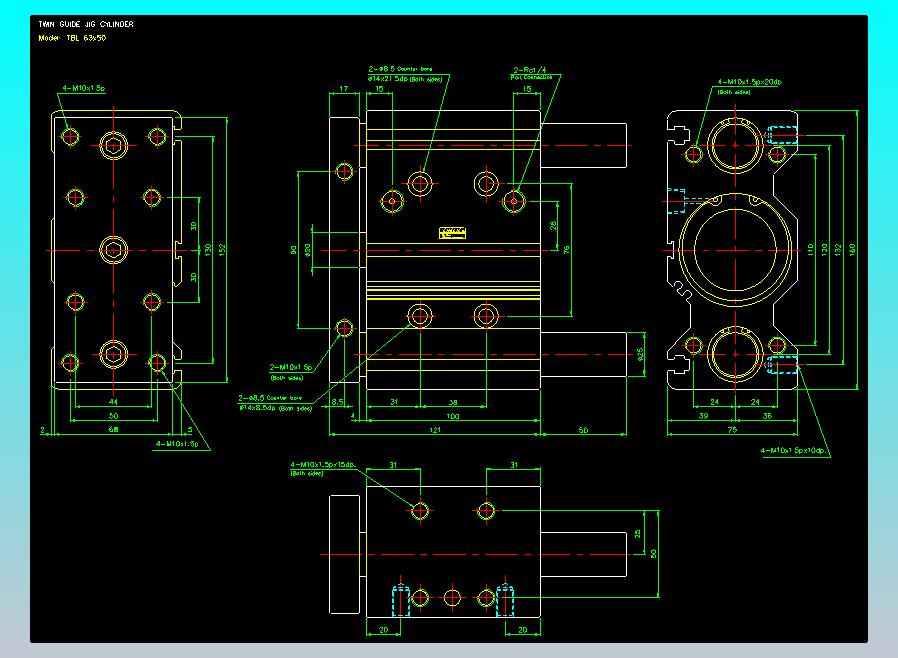898x658 pixels.
Task: Click the 8.5 horizontal dimension
Action: [338, 401]
